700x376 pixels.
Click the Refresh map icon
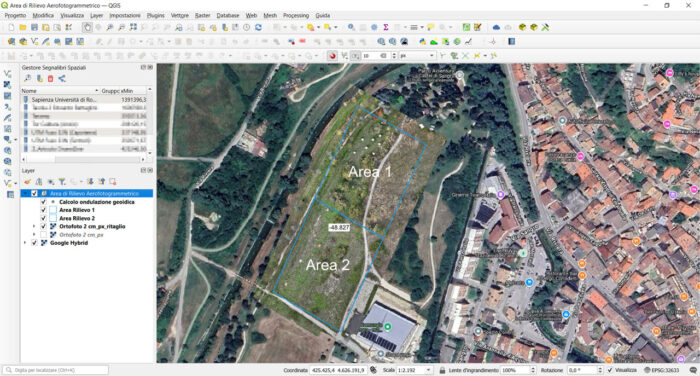click(258, 27)
